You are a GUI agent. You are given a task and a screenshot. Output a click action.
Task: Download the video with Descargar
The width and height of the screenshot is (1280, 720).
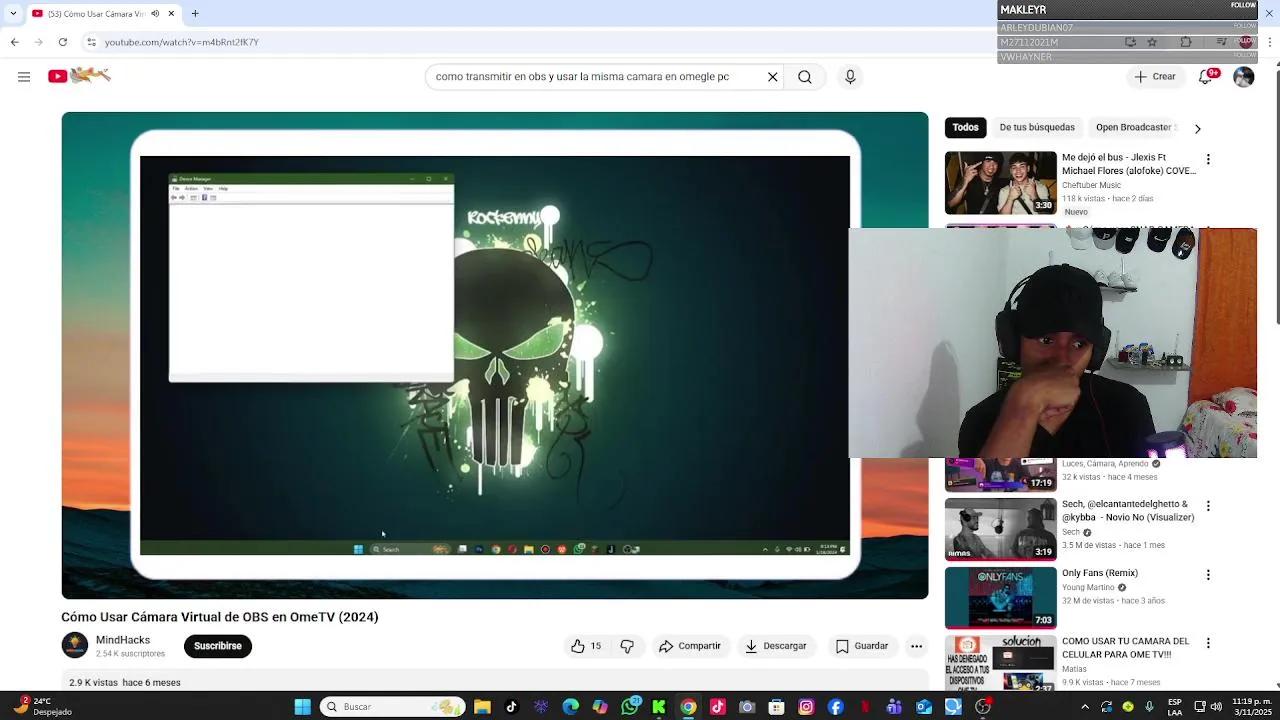(775, 646)
